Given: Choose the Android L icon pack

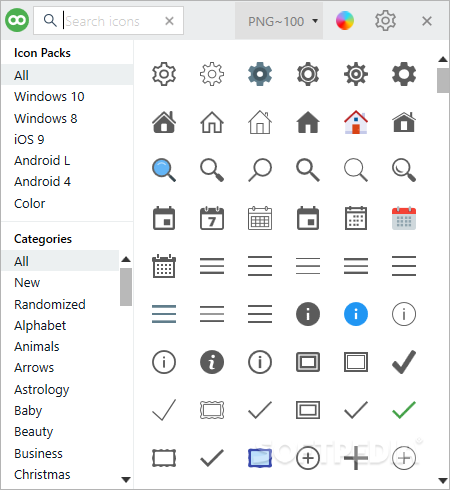Looking at the screenshot, I should click(x=42, y=161).
